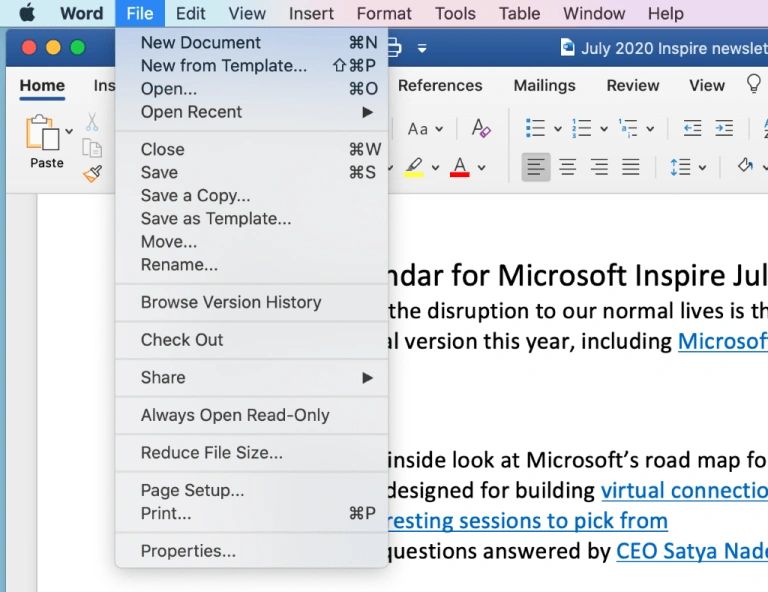Choose Save a Copy from File menu
The height and width of the screenshot is (592, 768).
[195, 196]
